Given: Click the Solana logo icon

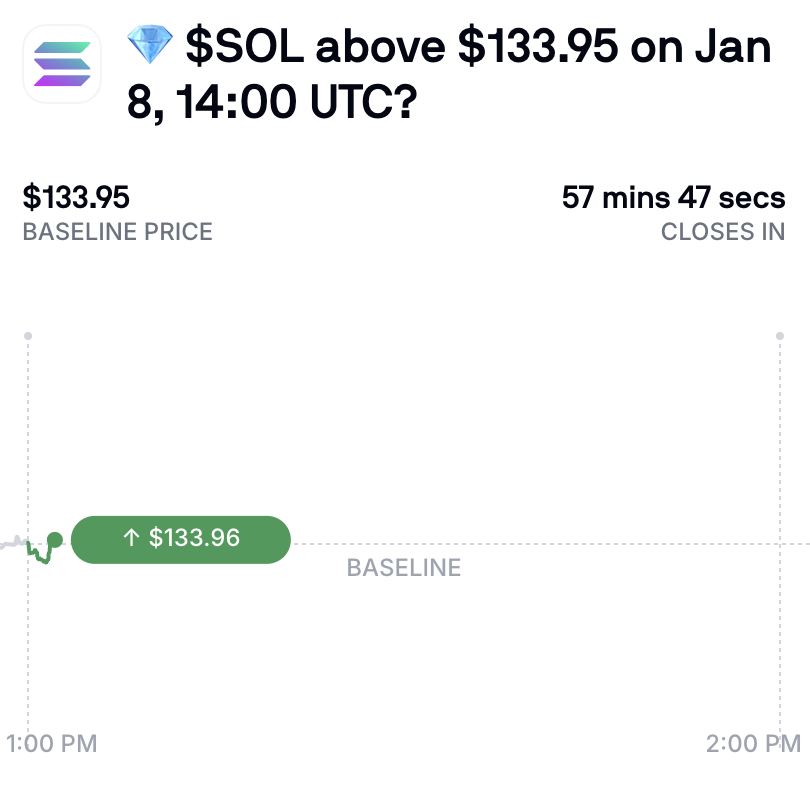Looking at the screenshot, I should coord(62,64).
